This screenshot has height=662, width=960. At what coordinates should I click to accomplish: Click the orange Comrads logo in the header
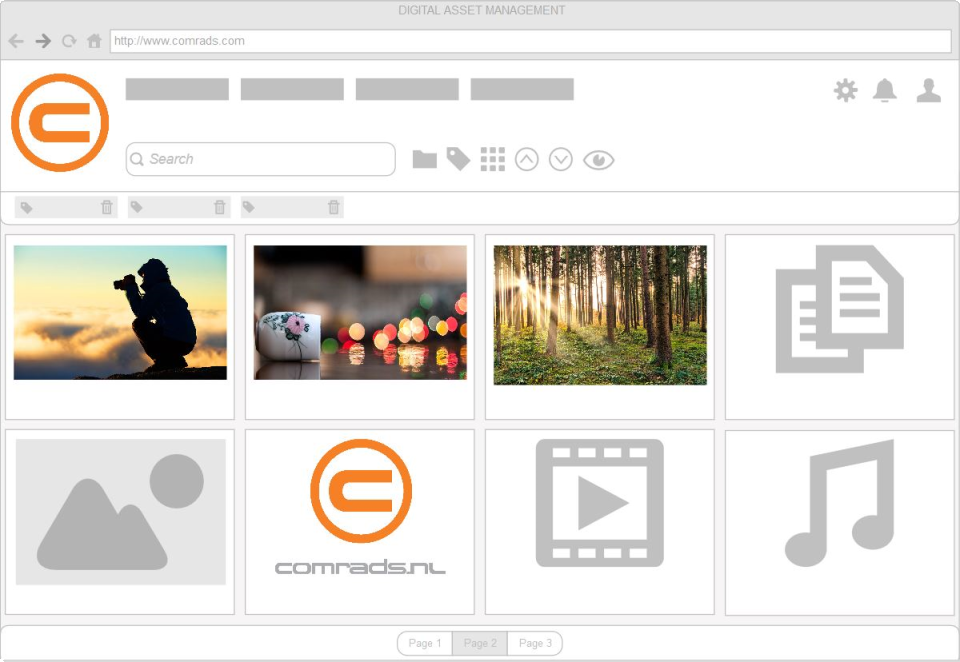pos(60,122)
